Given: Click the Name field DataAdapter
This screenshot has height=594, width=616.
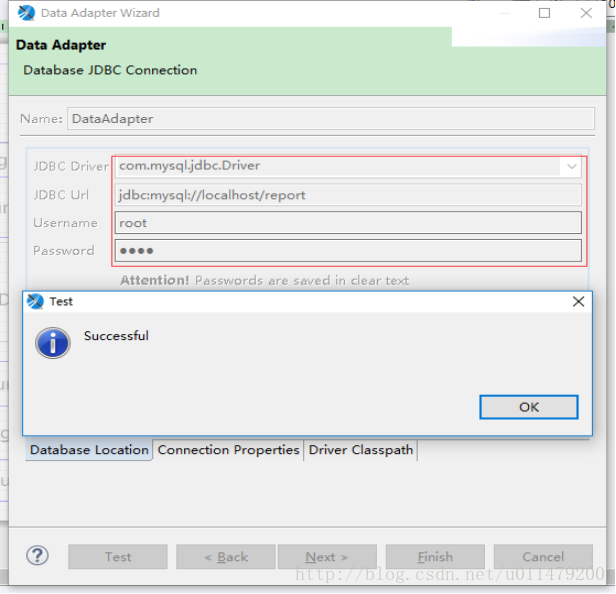Looking at the screenshot, I should (331, 119).
